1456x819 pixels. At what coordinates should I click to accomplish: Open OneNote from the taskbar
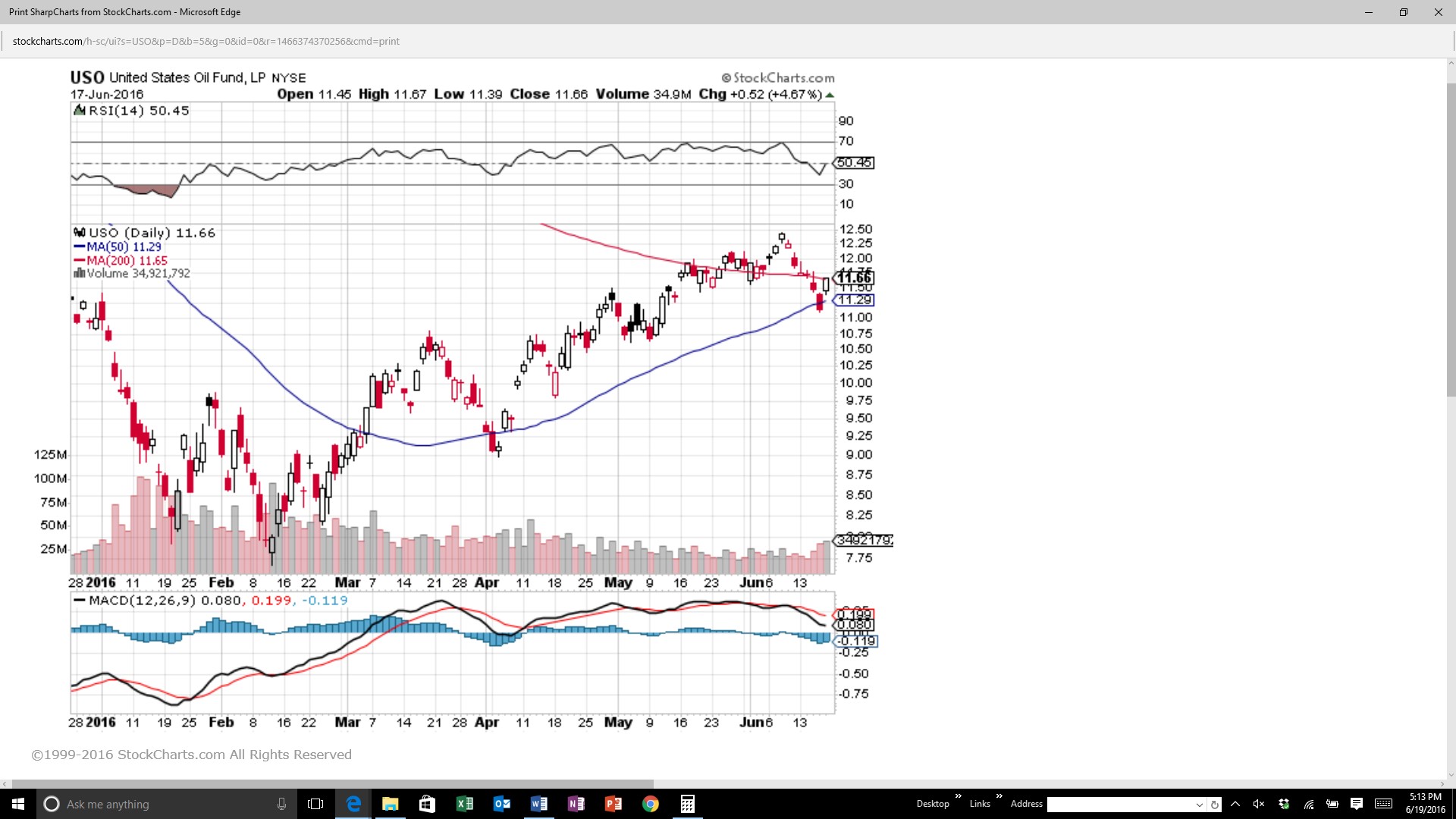(576, 804)
